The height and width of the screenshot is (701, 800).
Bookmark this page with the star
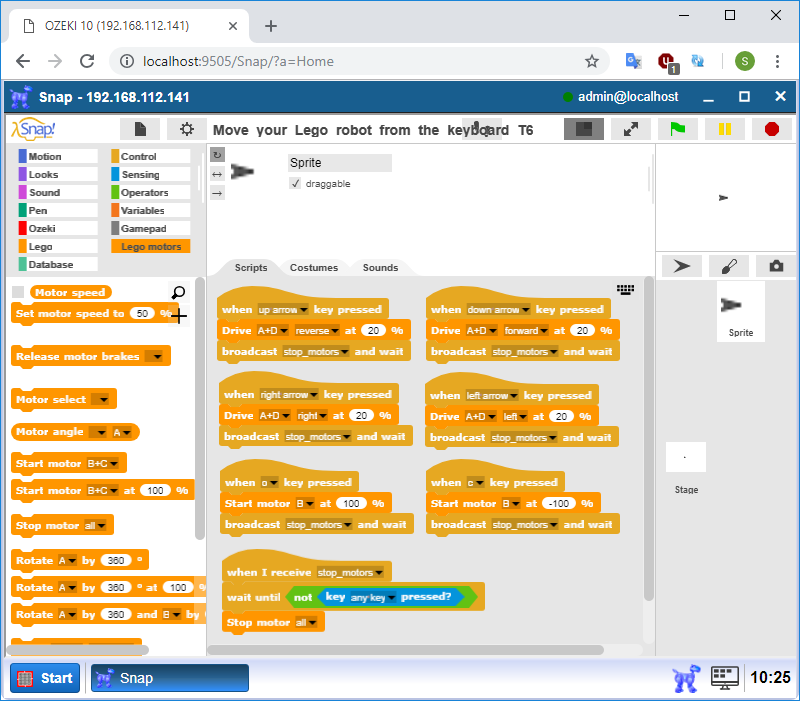591,61
